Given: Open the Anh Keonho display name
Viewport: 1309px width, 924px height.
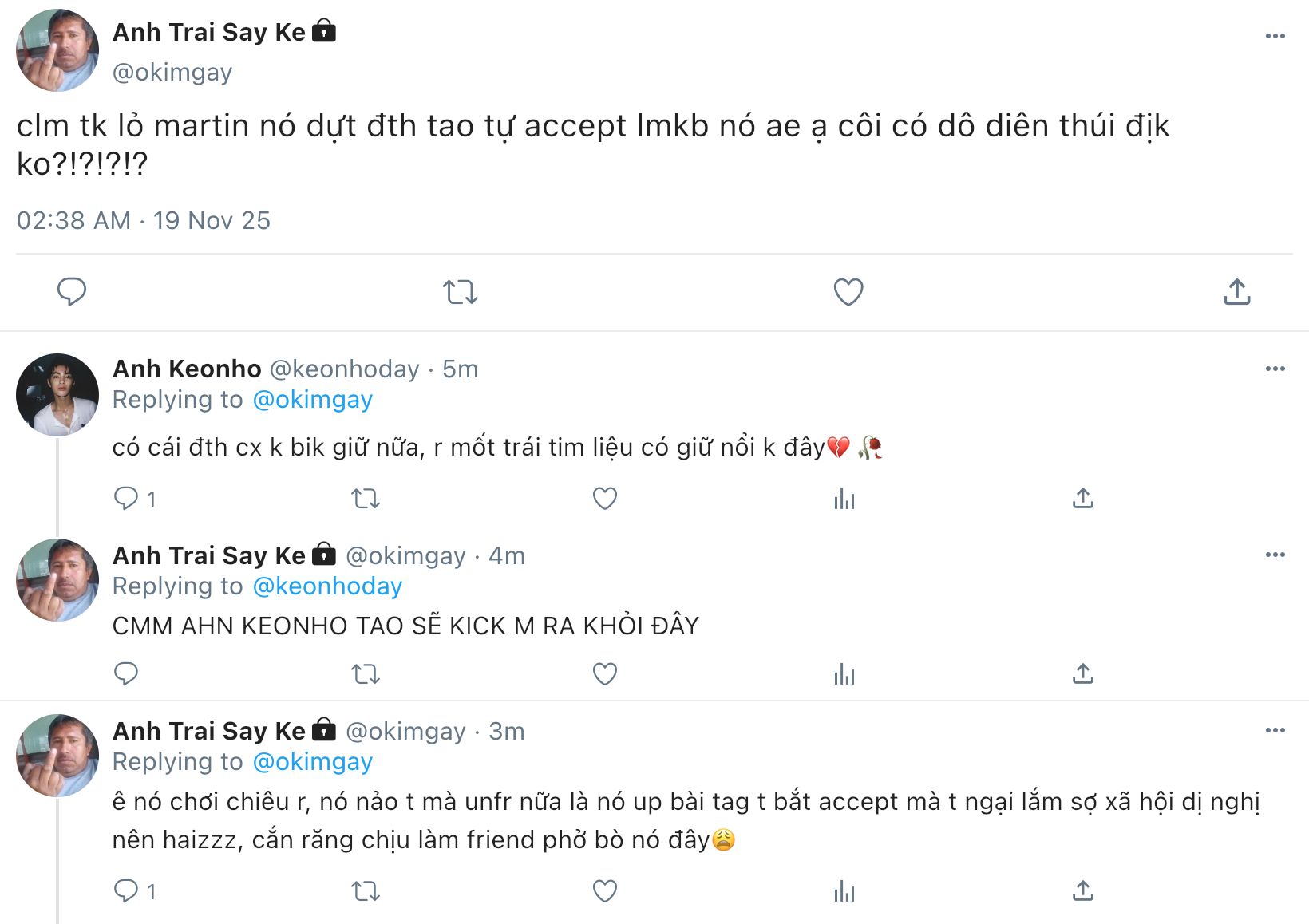Looking at the screenshot, I should [187, 369].
